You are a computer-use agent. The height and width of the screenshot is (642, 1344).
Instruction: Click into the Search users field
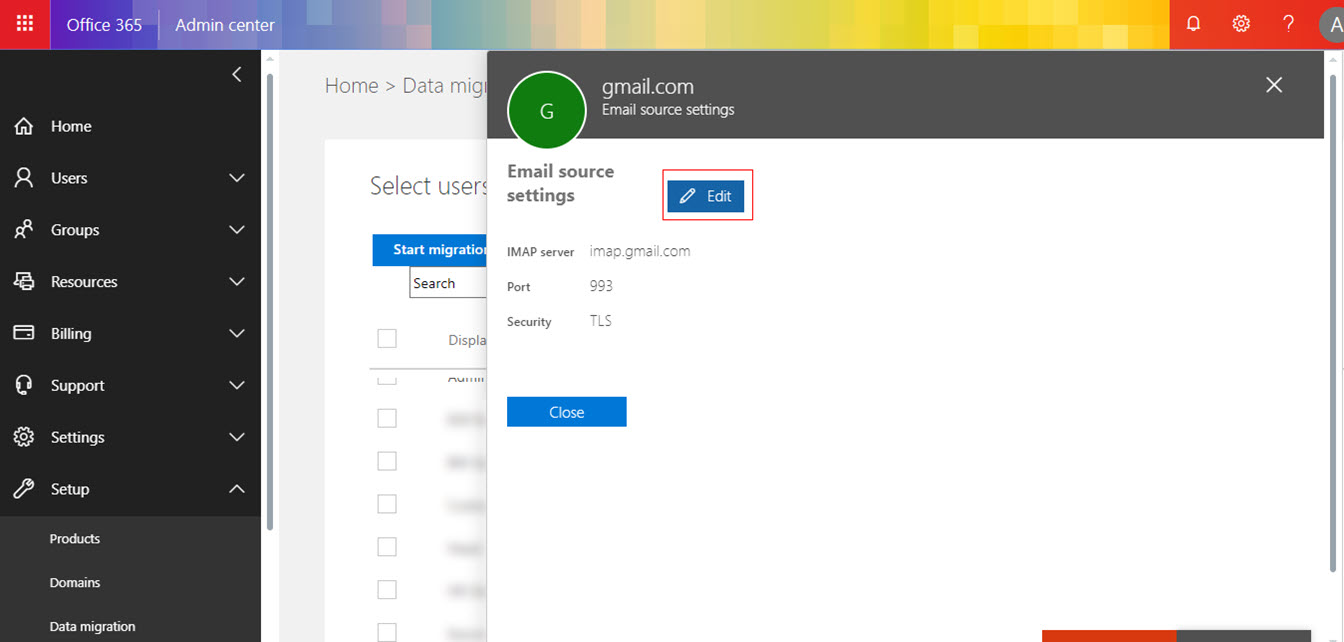coord(448,283)
